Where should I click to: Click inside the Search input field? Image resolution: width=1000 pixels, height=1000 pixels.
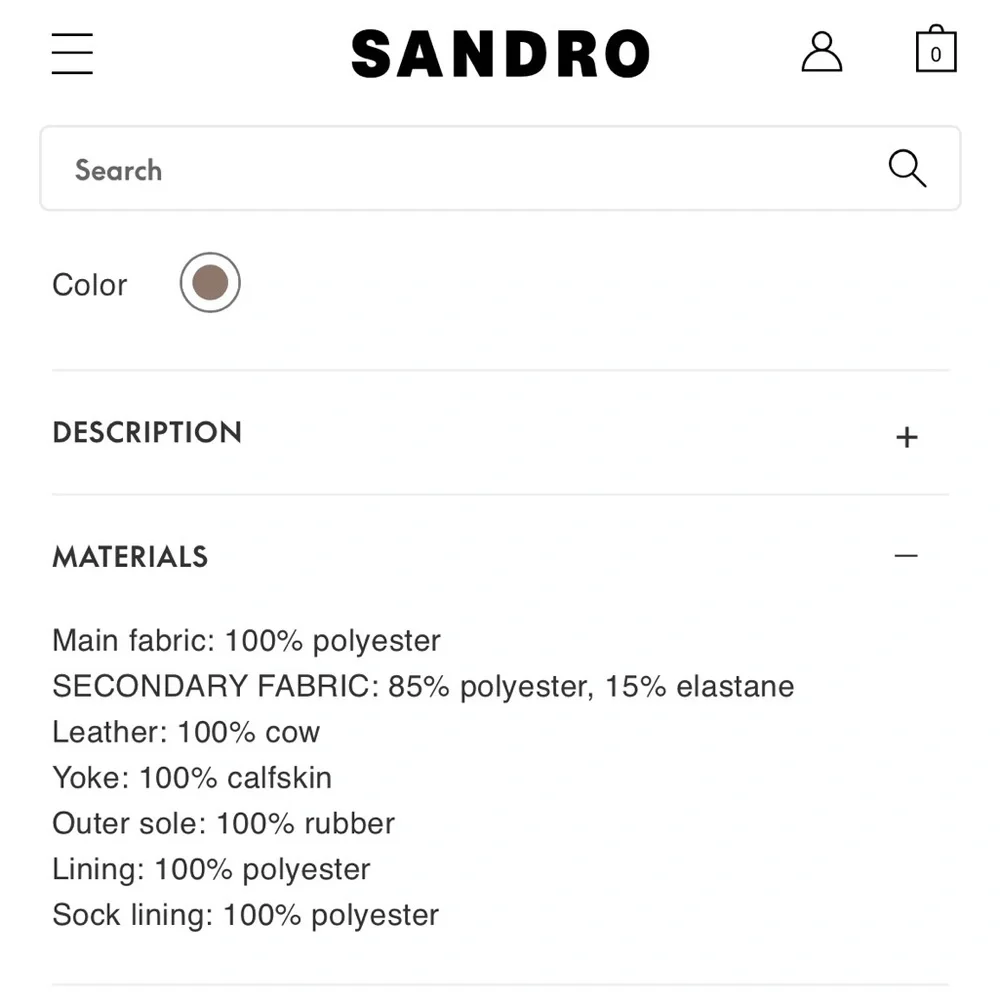tap(400, 170)
